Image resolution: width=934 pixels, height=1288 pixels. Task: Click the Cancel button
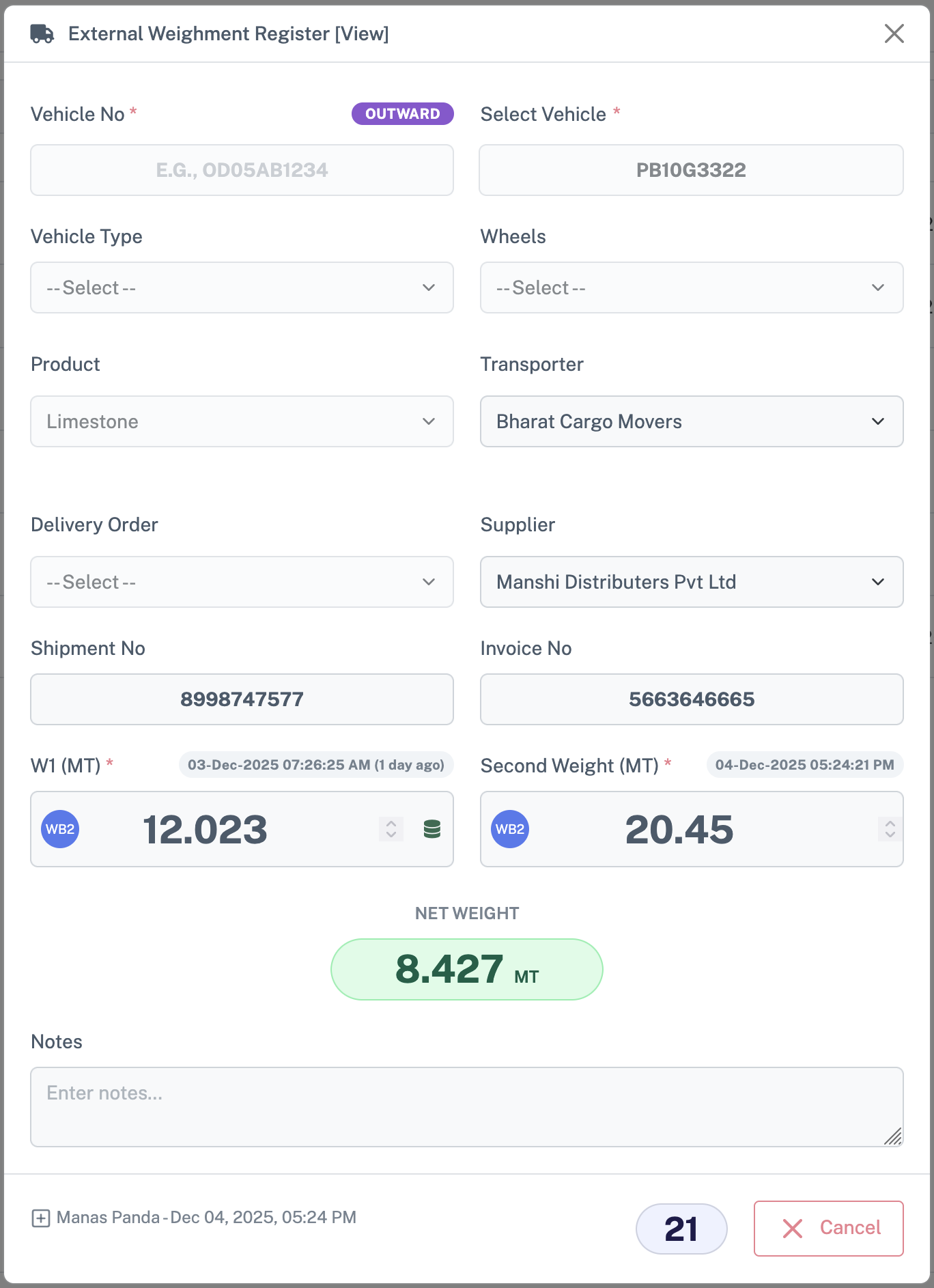coord(828,1228)
